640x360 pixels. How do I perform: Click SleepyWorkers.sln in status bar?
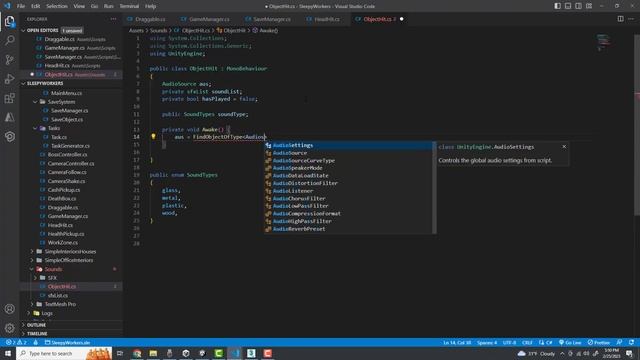click(67, 342)
